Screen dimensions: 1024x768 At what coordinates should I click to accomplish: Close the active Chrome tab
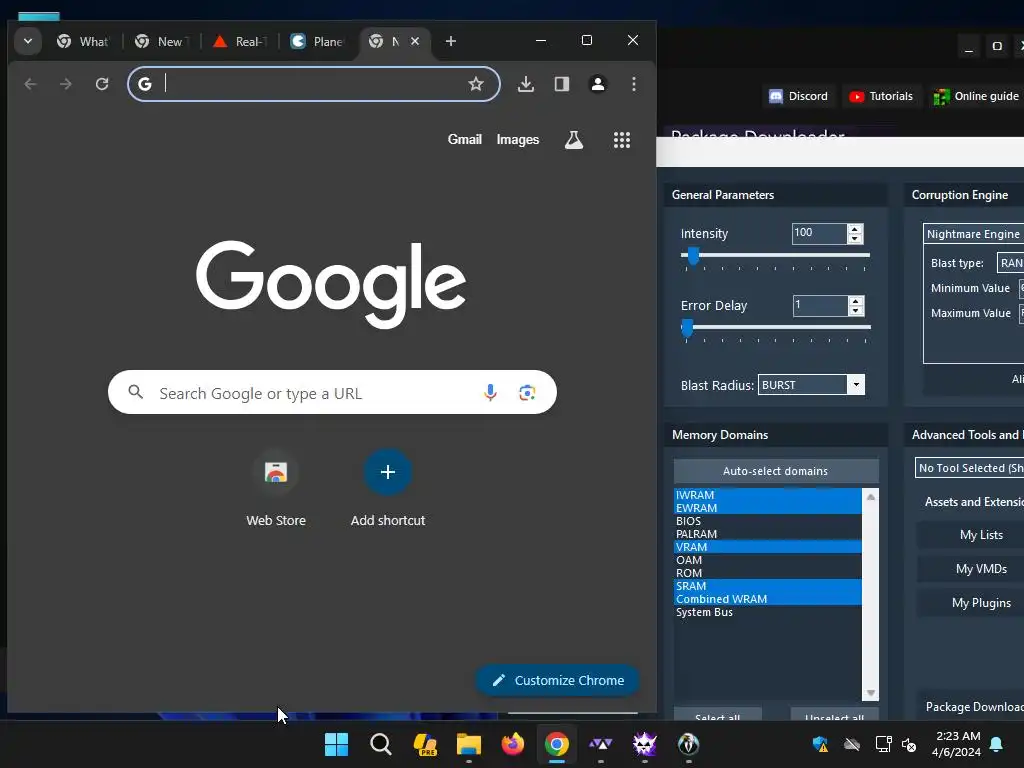415,41
